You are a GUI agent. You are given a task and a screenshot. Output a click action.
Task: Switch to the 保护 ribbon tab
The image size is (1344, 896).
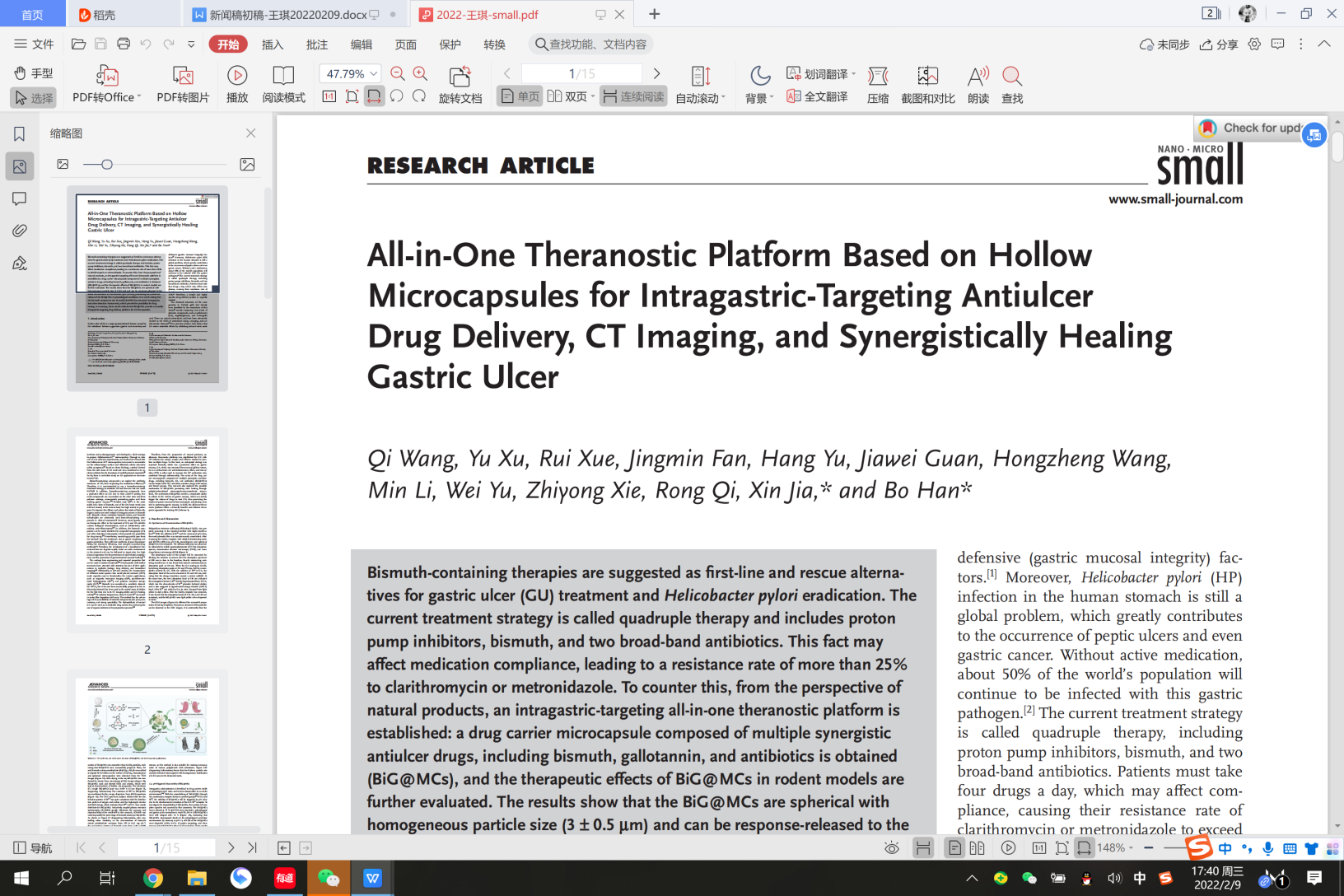[x=450, y=44]
